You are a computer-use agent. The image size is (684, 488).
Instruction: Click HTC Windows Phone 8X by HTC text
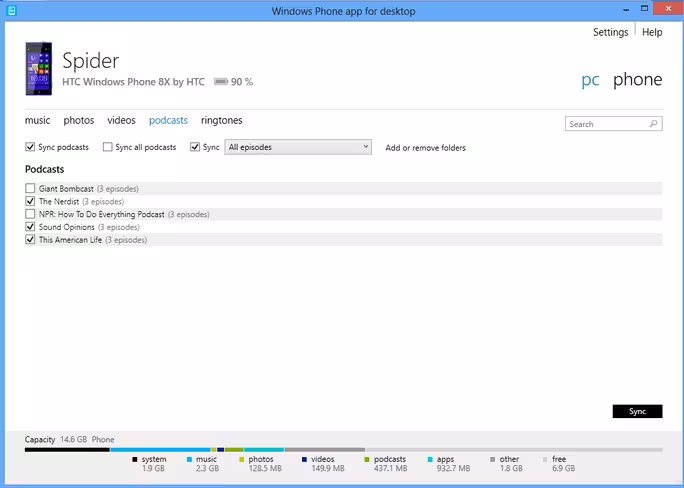click(133, 82)
